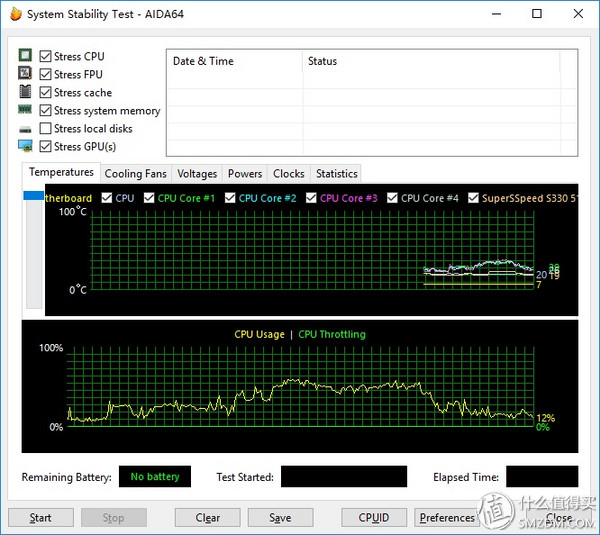Click the CPU chip icon beside Stress CPU
Image resolution: width=600 pixels, height=535 pixels.
[x=25, y=57]
